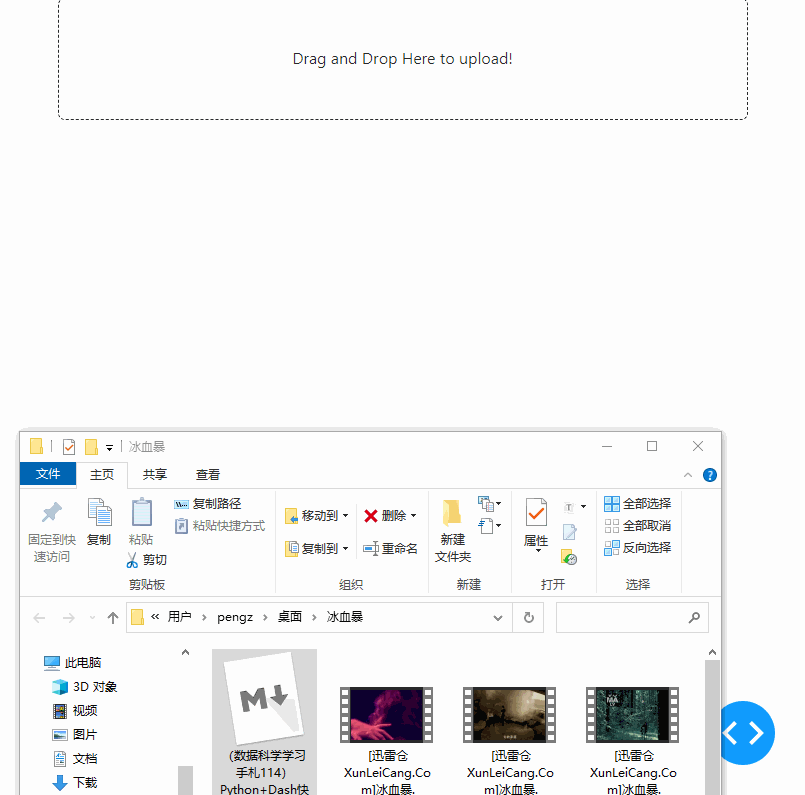805x795 pixels.
Task: Click the quick access New folder icon
Action: (91, 447)
